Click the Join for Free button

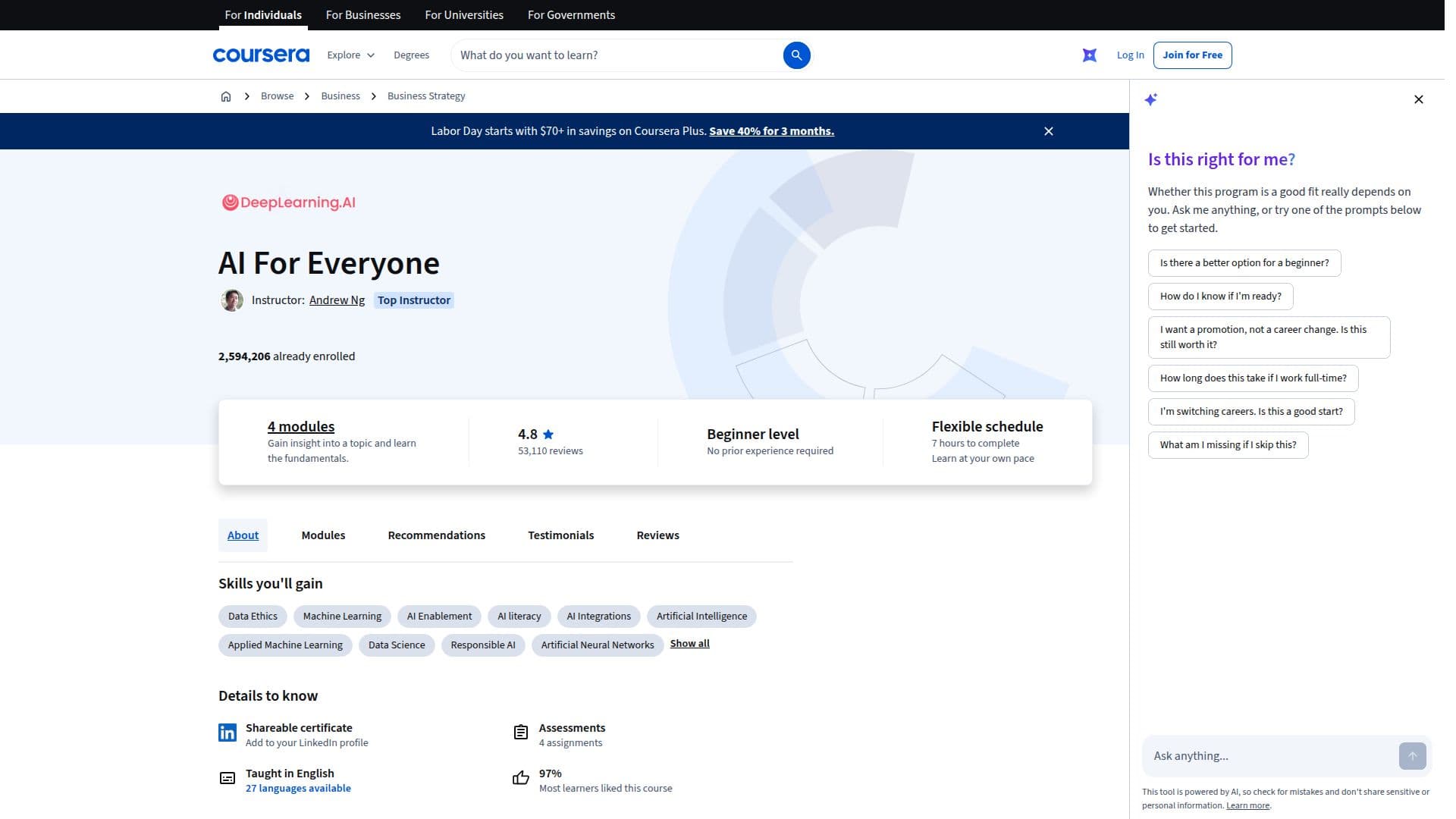click(1192, 55)
